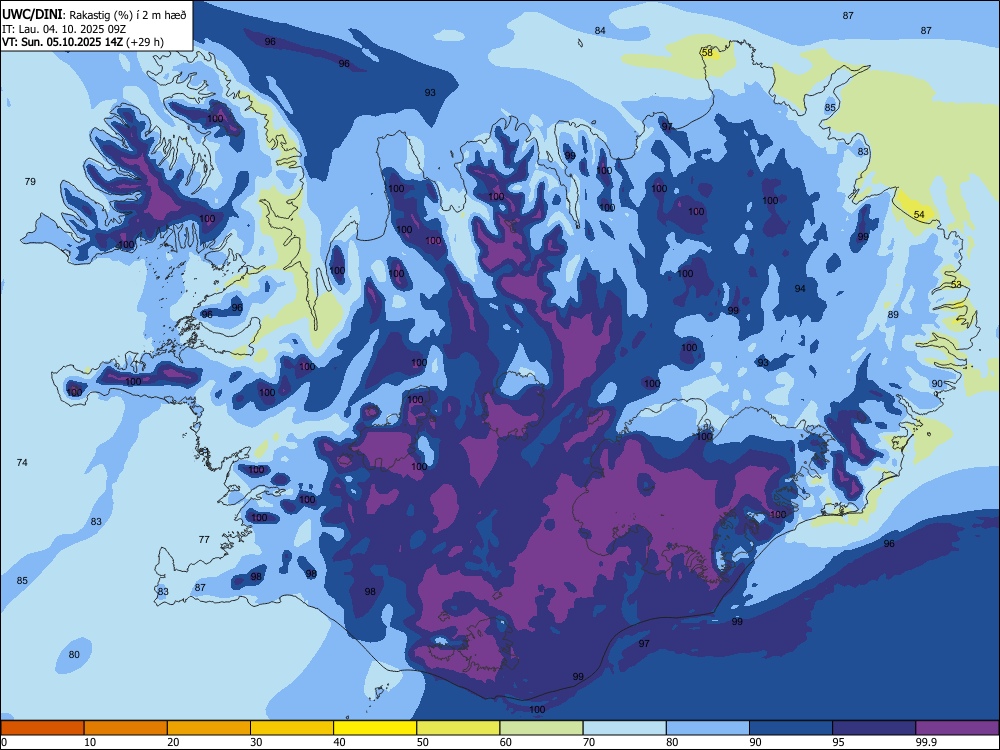This screenshot has width=1000, height=750.
Task: Click the value 77 near Reykjanes
Action: click(x=204, y=540)
